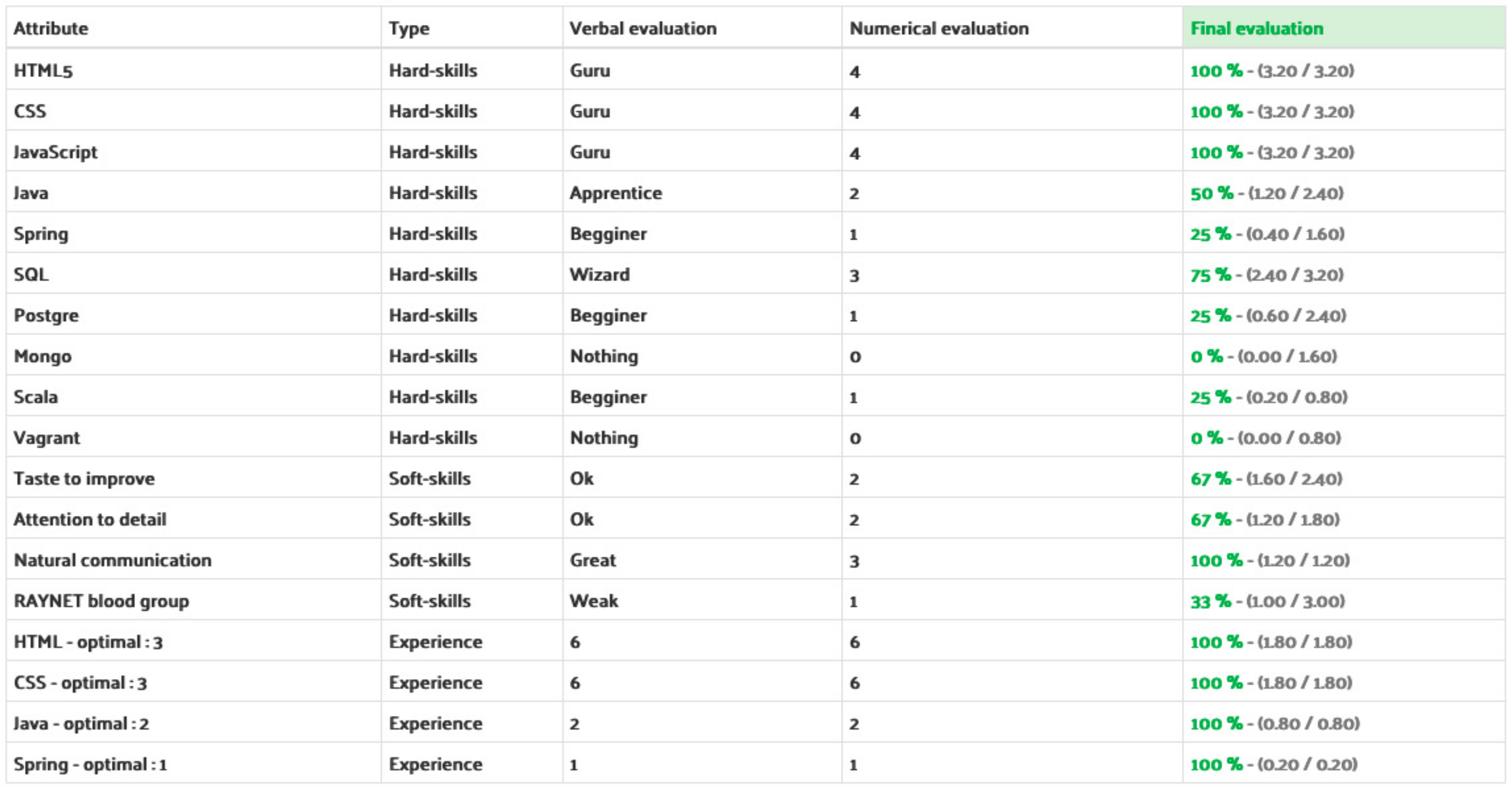
Task: Click the Numerical evaluation column header
Action: 939,28
